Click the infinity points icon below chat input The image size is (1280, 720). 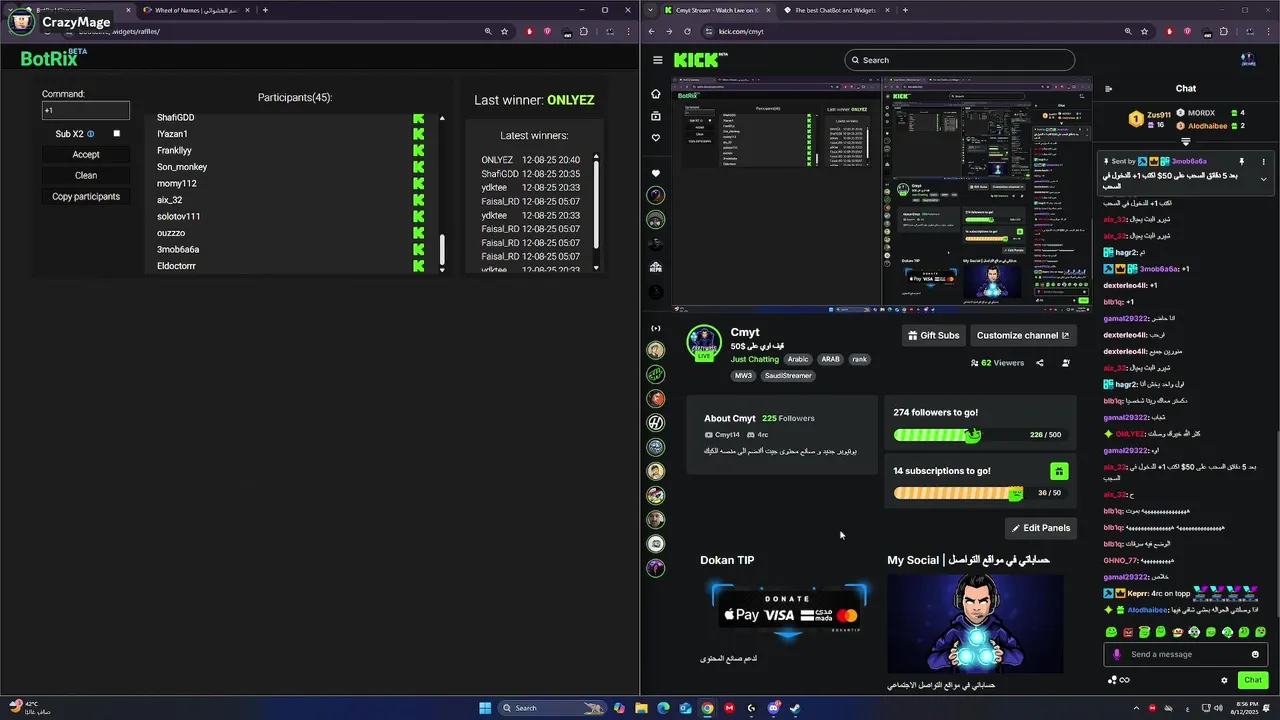pyautogui.click(x=1124, y=680)
